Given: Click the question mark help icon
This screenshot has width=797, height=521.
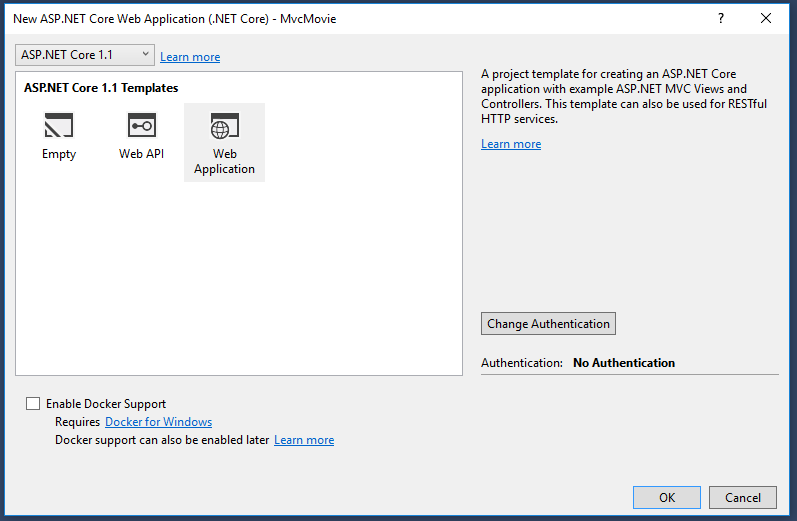Looking at the screenshot, I should coord(720,18).
